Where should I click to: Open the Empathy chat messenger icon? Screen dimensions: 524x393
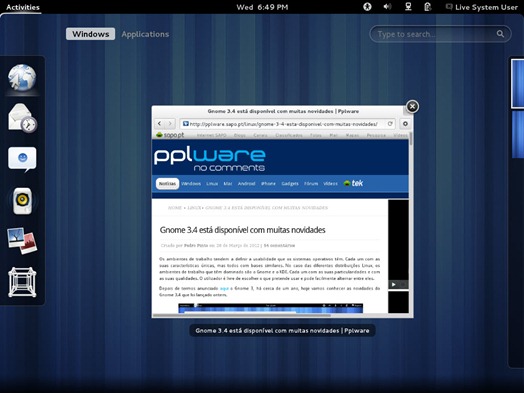[x=22, y=159]
